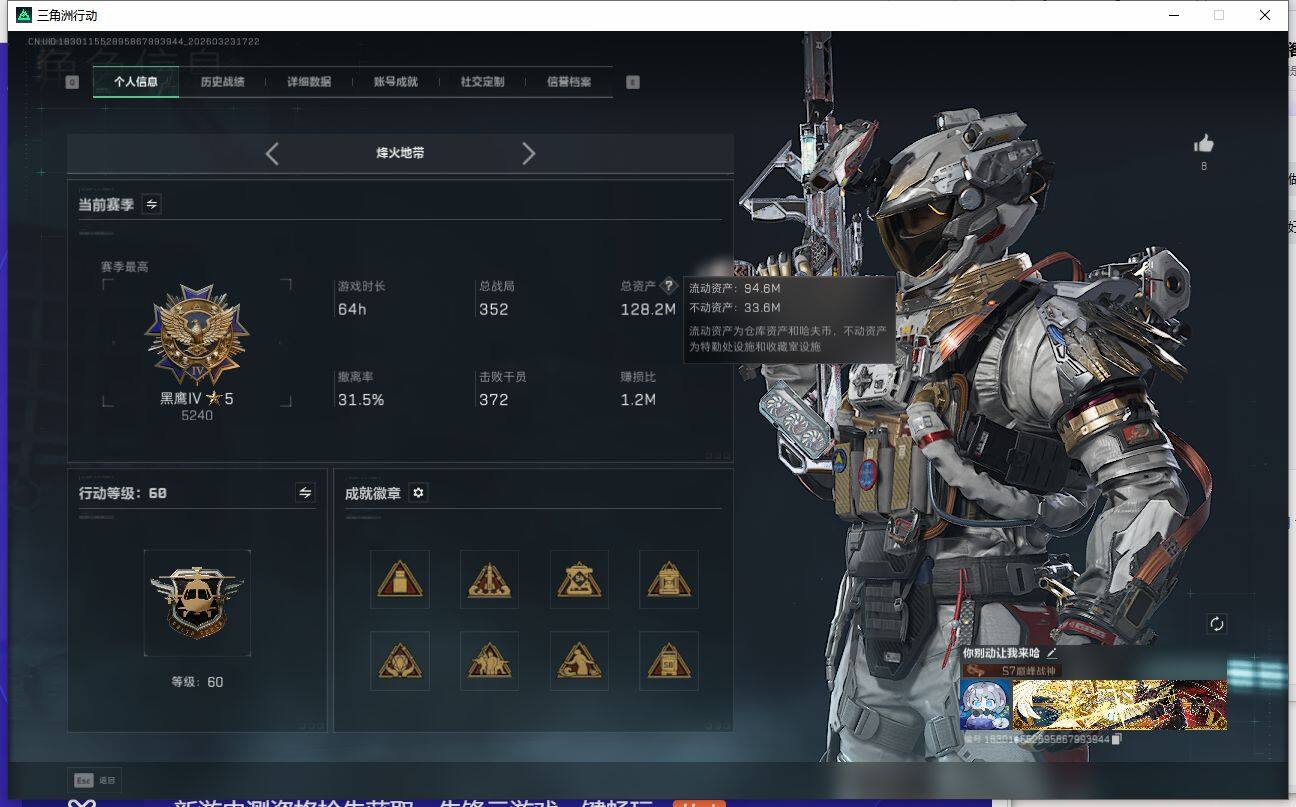The image size is (1296, 807).
Task: Edit nickname with the pencil icon
Action: click(1051, 653)
